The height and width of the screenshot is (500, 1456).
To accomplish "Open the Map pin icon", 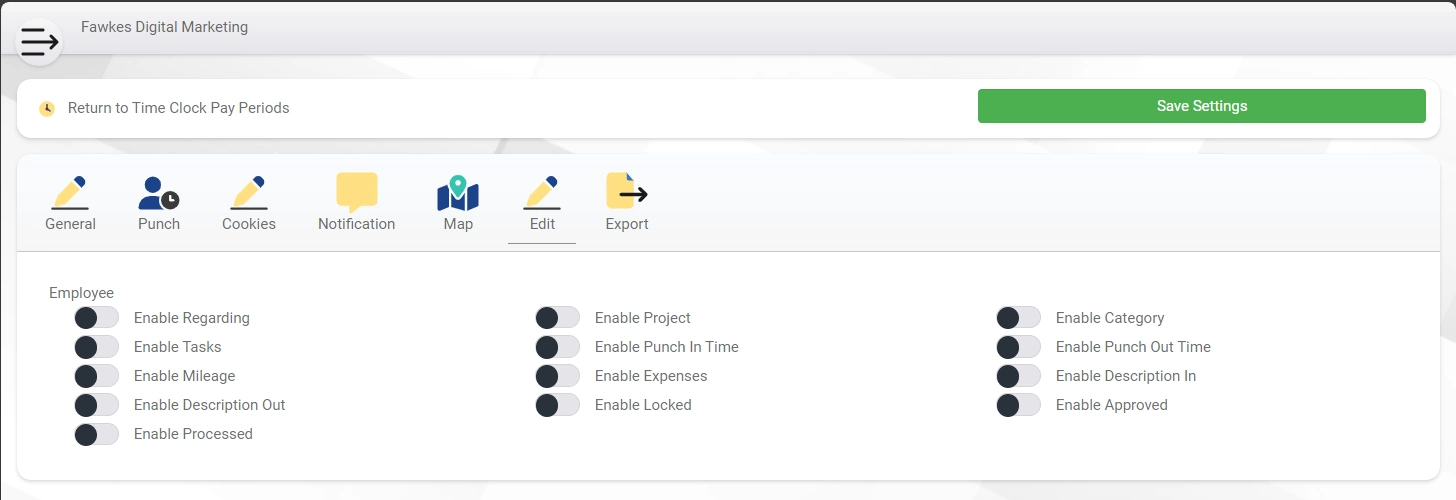I will [458, 192].
